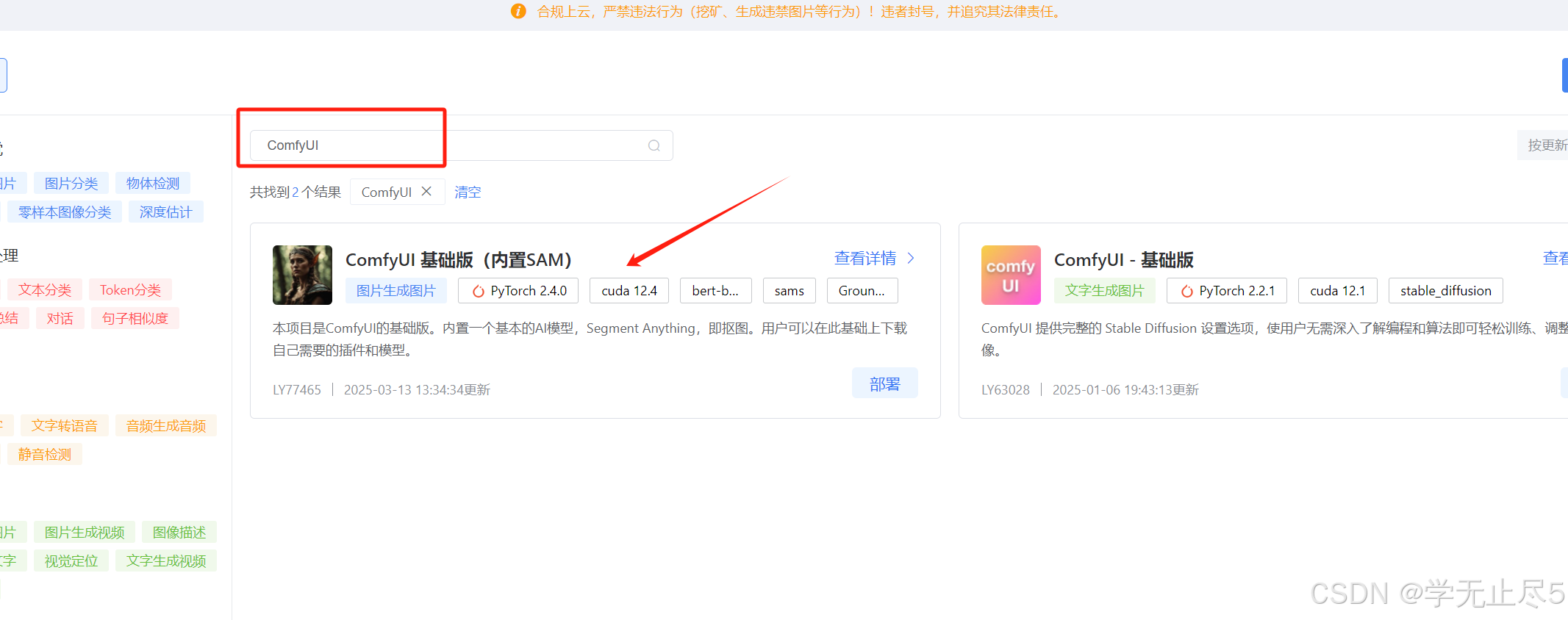This screenshot has width=1568, height=620.
Task: Pick the 文字生成视频 category tag
Action: tap(166, 560)
